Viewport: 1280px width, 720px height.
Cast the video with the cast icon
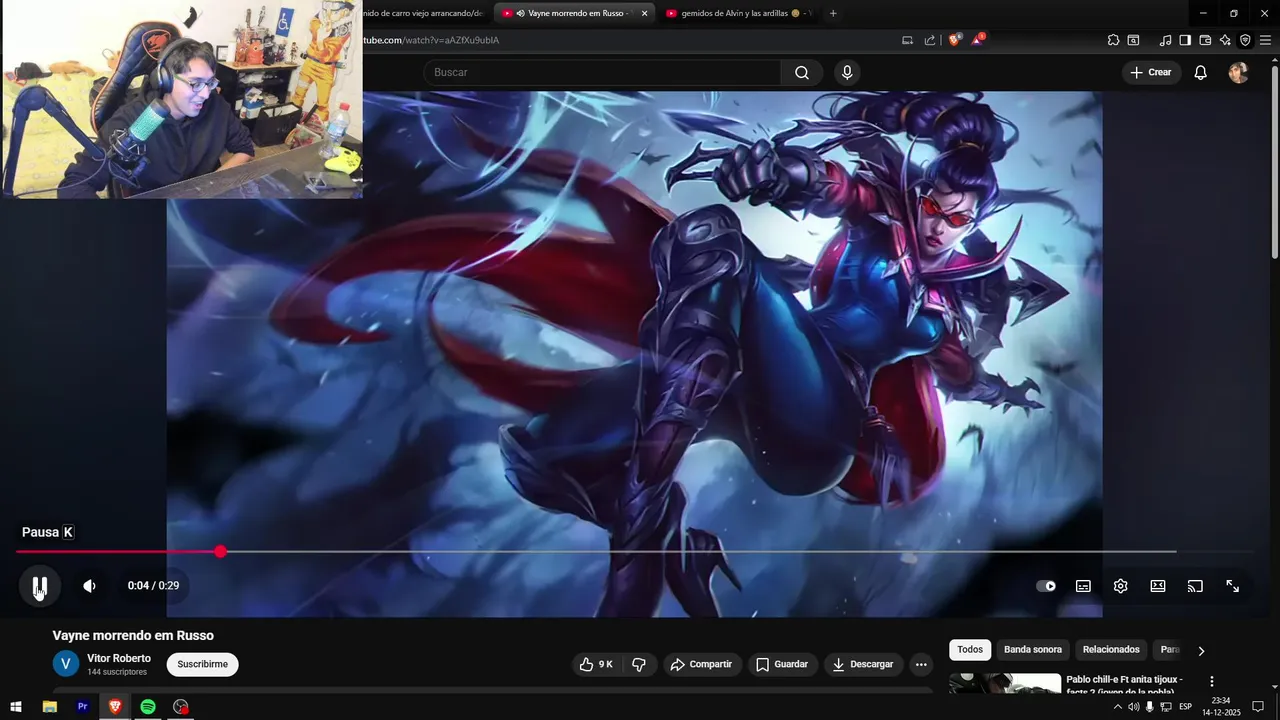click(1195, 586)
